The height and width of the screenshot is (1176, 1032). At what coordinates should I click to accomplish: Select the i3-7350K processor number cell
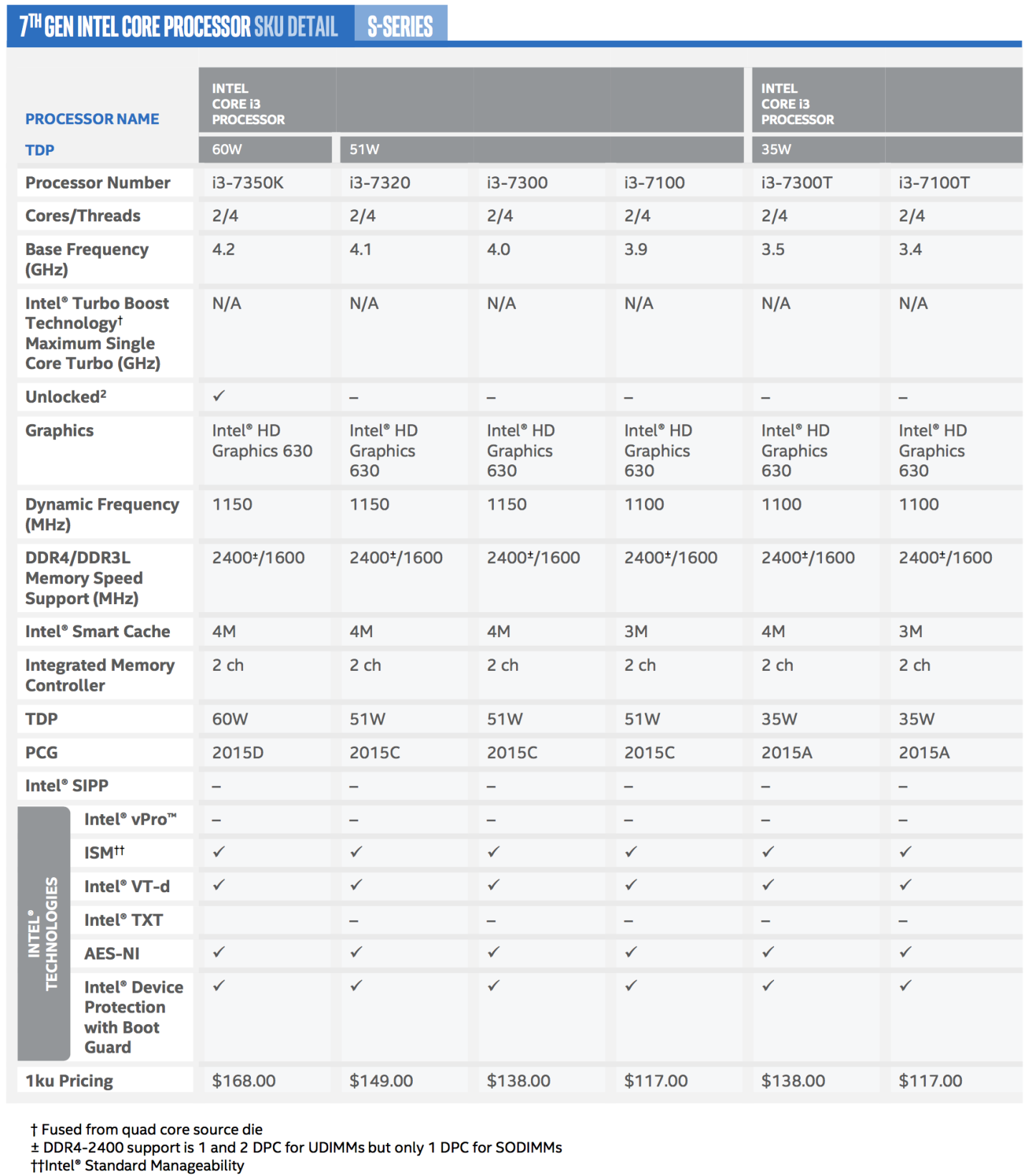248,183
